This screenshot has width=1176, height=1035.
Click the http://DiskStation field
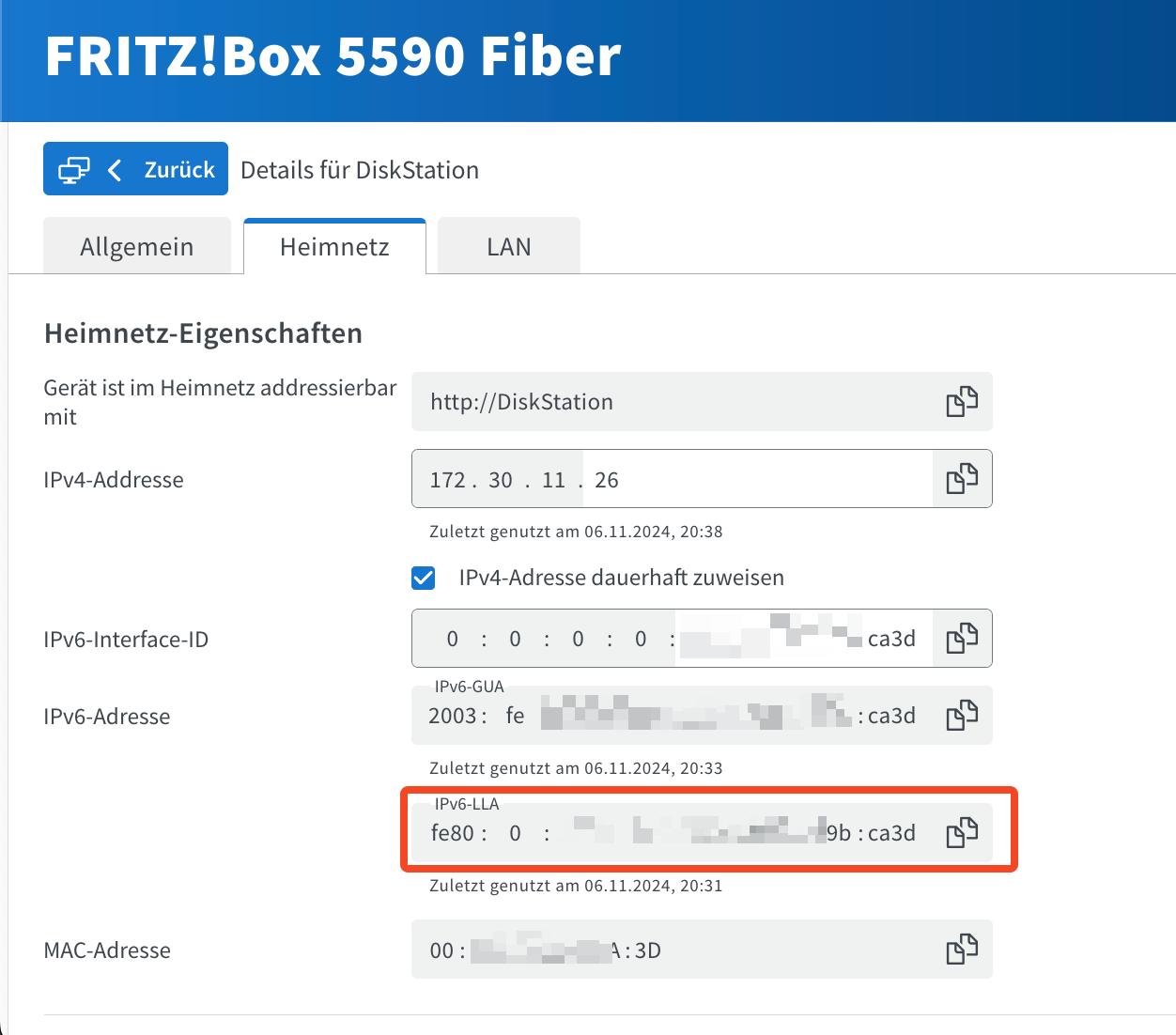(x=658, y=401)
